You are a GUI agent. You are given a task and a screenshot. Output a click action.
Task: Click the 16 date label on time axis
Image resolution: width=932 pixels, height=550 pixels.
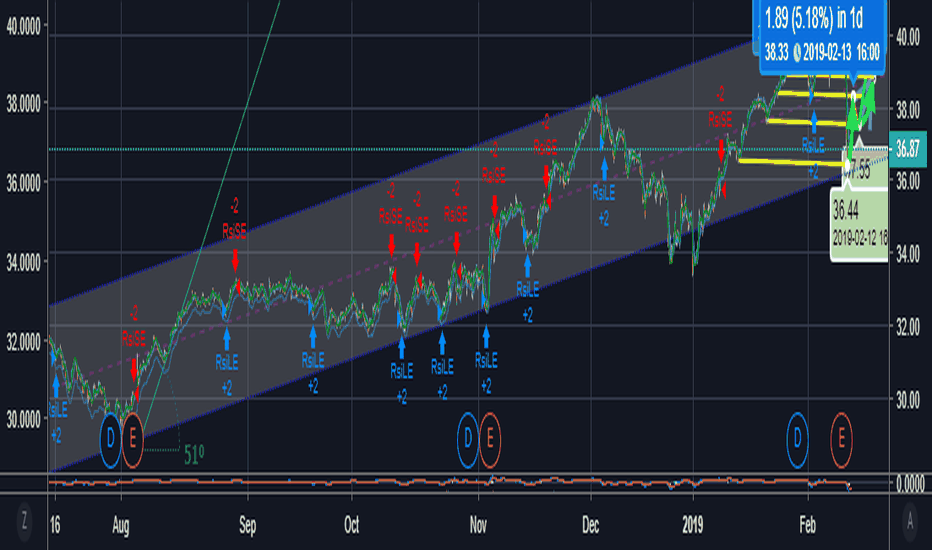click(55, 525)
